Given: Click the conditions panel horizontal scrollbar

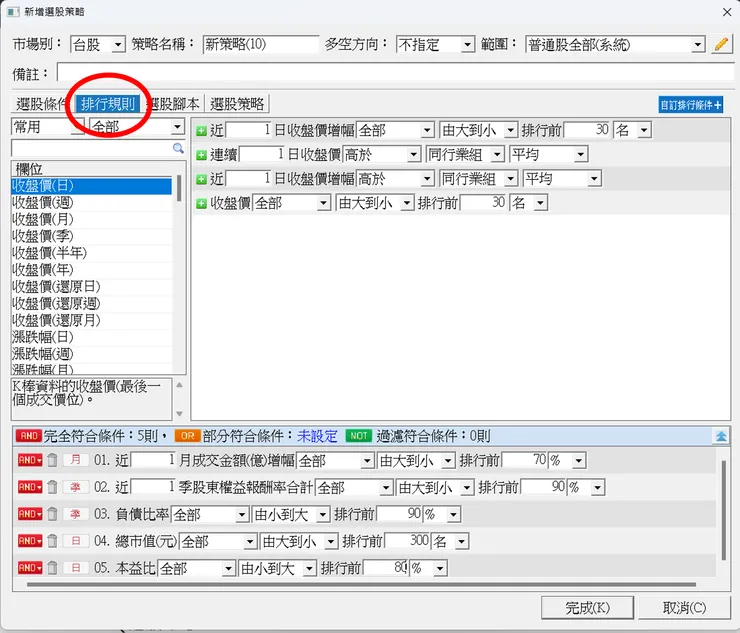Looking at the screenshot, I should pos(361,584).
